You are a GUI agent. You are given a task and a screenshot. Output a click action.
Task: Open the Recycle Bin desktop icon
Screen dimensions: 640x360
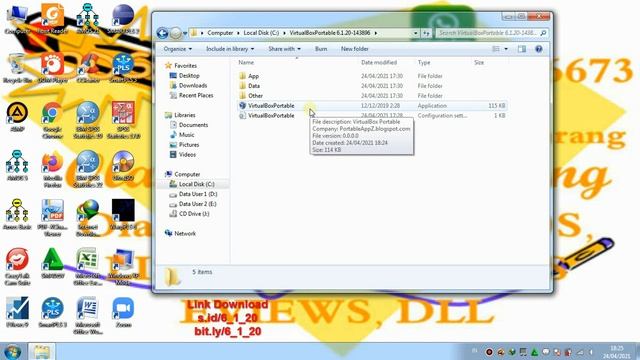[x=17, y=67]
